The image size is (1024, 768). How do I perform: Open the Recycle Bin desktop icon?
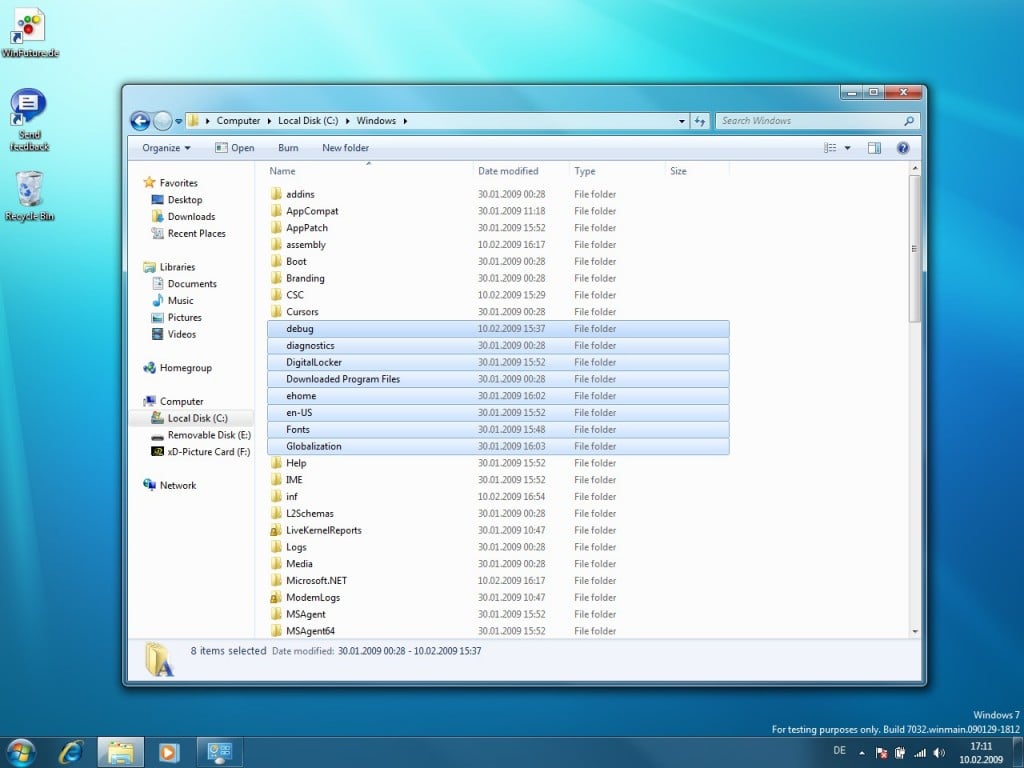[29, 196]
